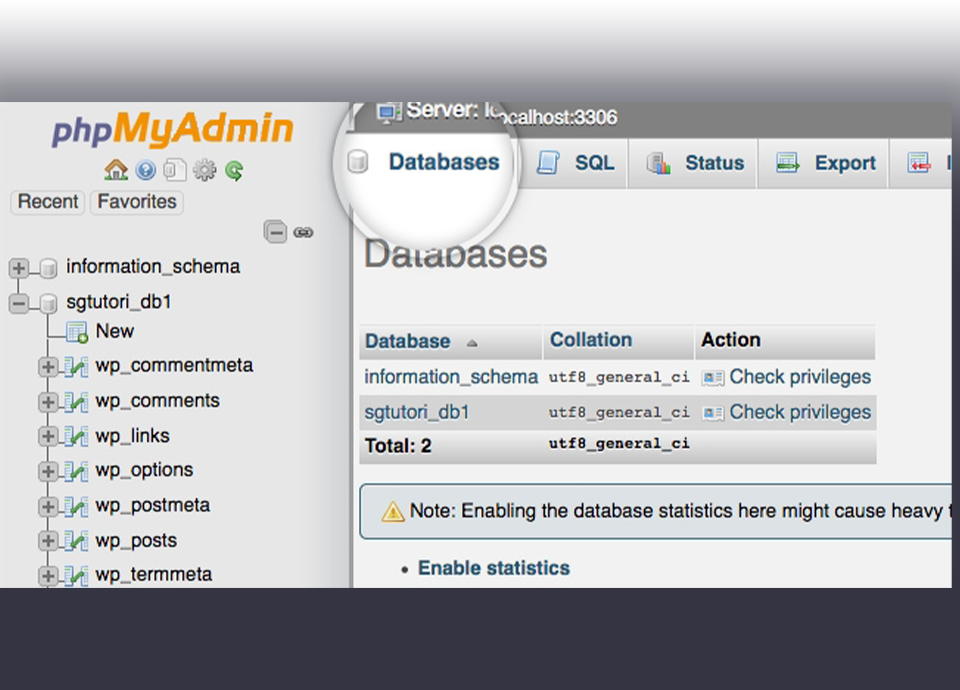The image size is (960, 690).
Task: Reload navigation panel with green refresh icon
Action: [234, 170]
